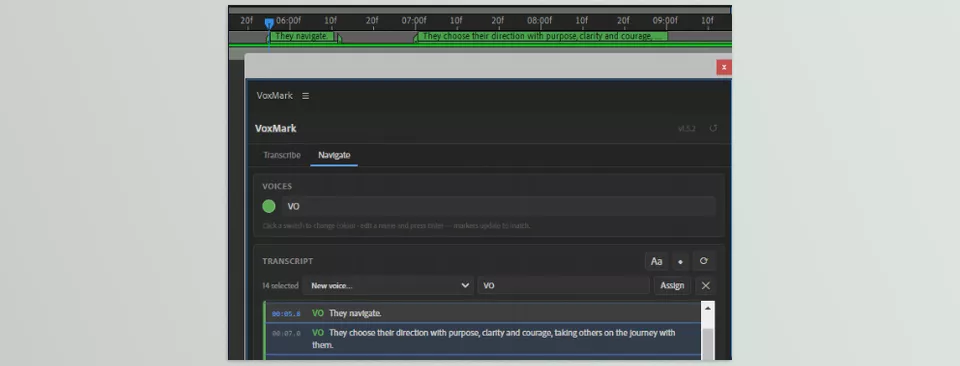Image resolution: width=960 pixels, height=366 pixels.
Task: Close the floating panel with the red X
Action: pos(724,67)
